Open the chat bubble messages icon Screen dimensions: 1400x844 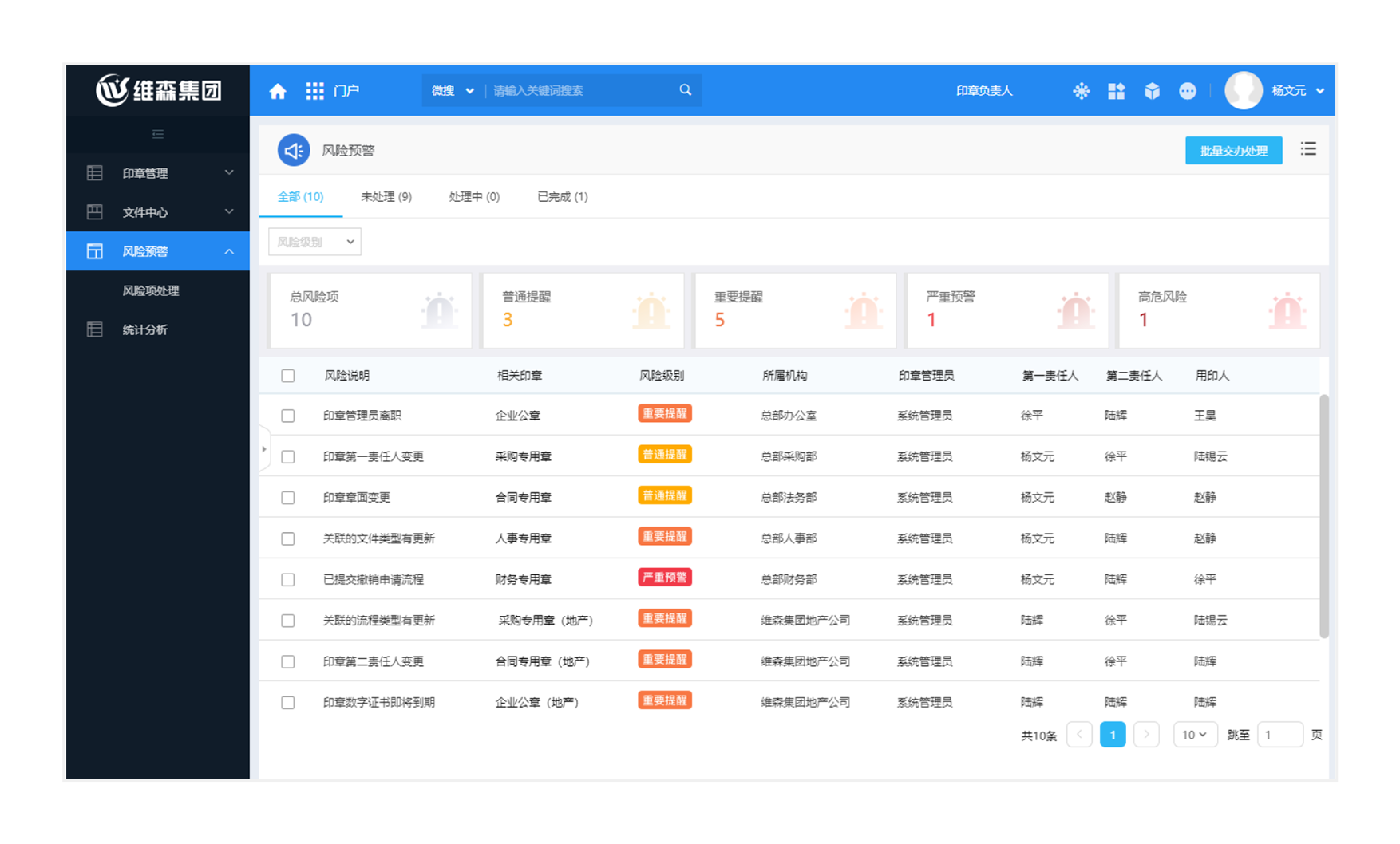click(1187, 91)
